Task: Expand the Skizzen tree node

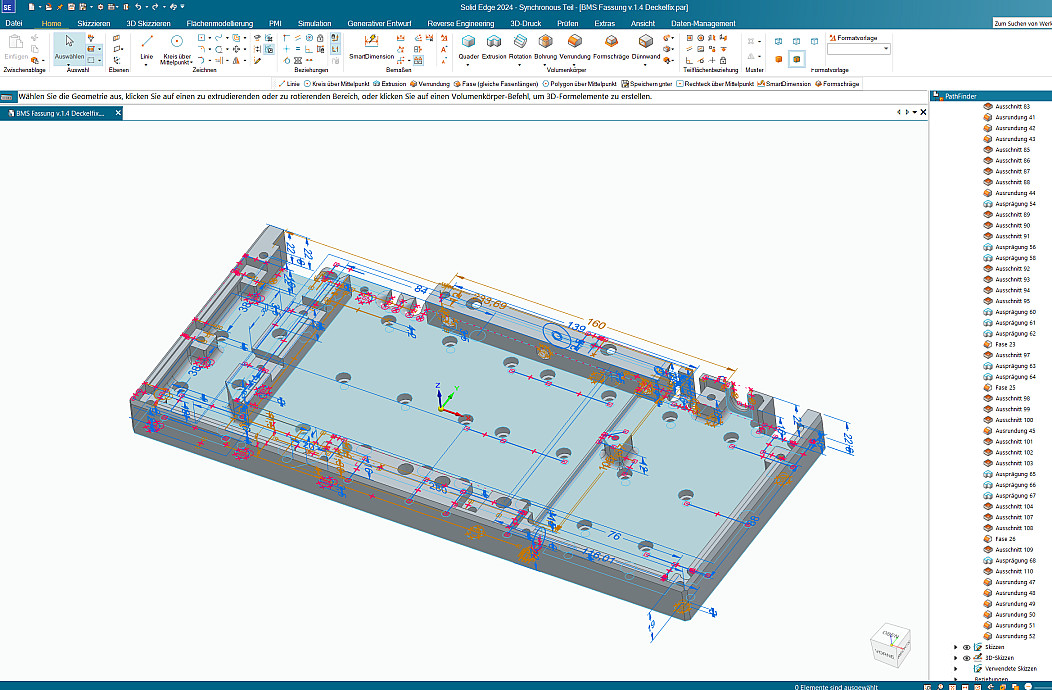Action: pos(956,647)
